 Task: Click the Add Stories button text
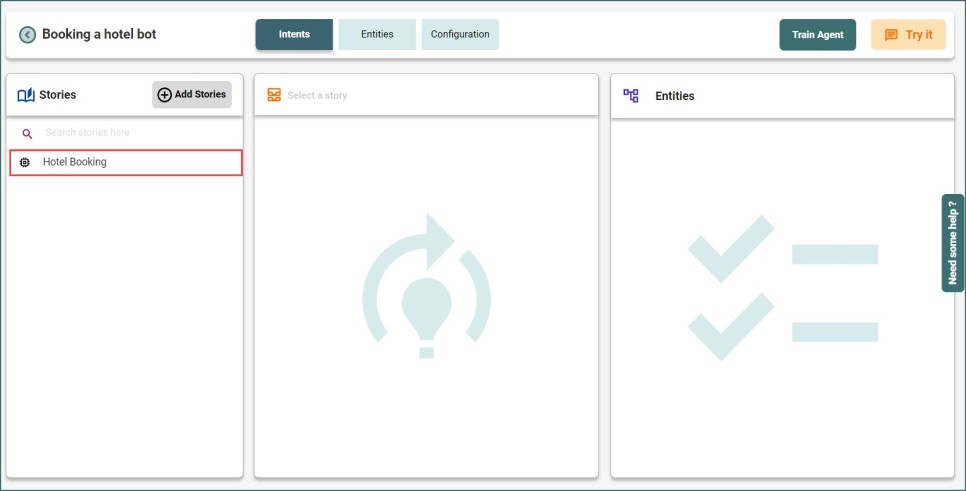[x=200, y=95]
